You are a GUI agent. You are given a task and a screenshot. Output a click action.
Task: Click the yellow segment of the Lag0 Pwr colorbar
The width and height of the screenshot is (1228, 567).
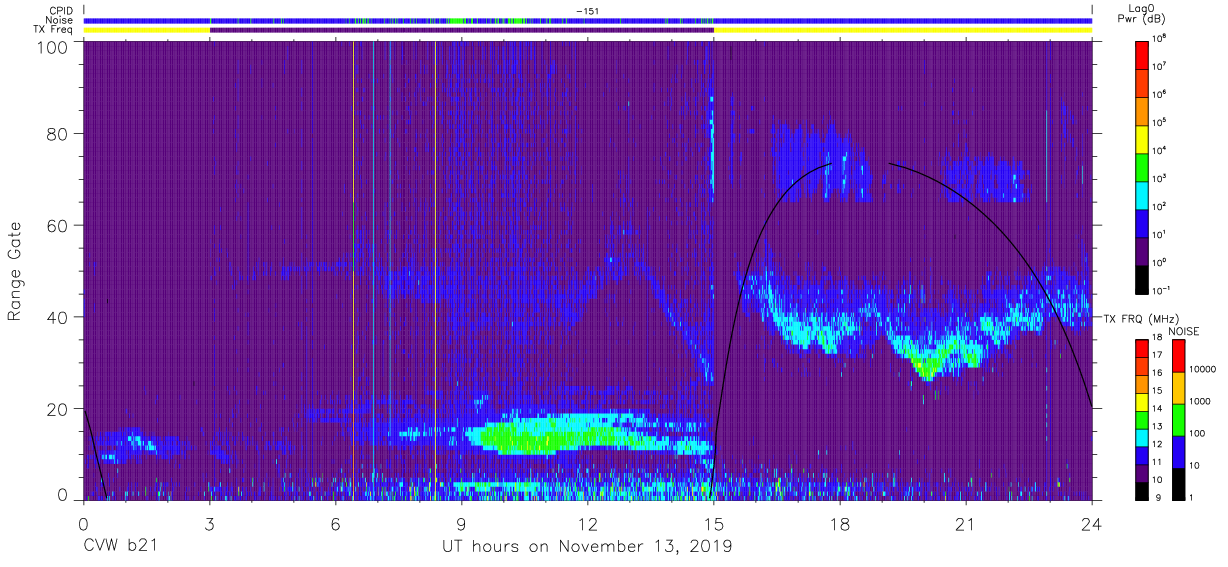(1142, 140)
